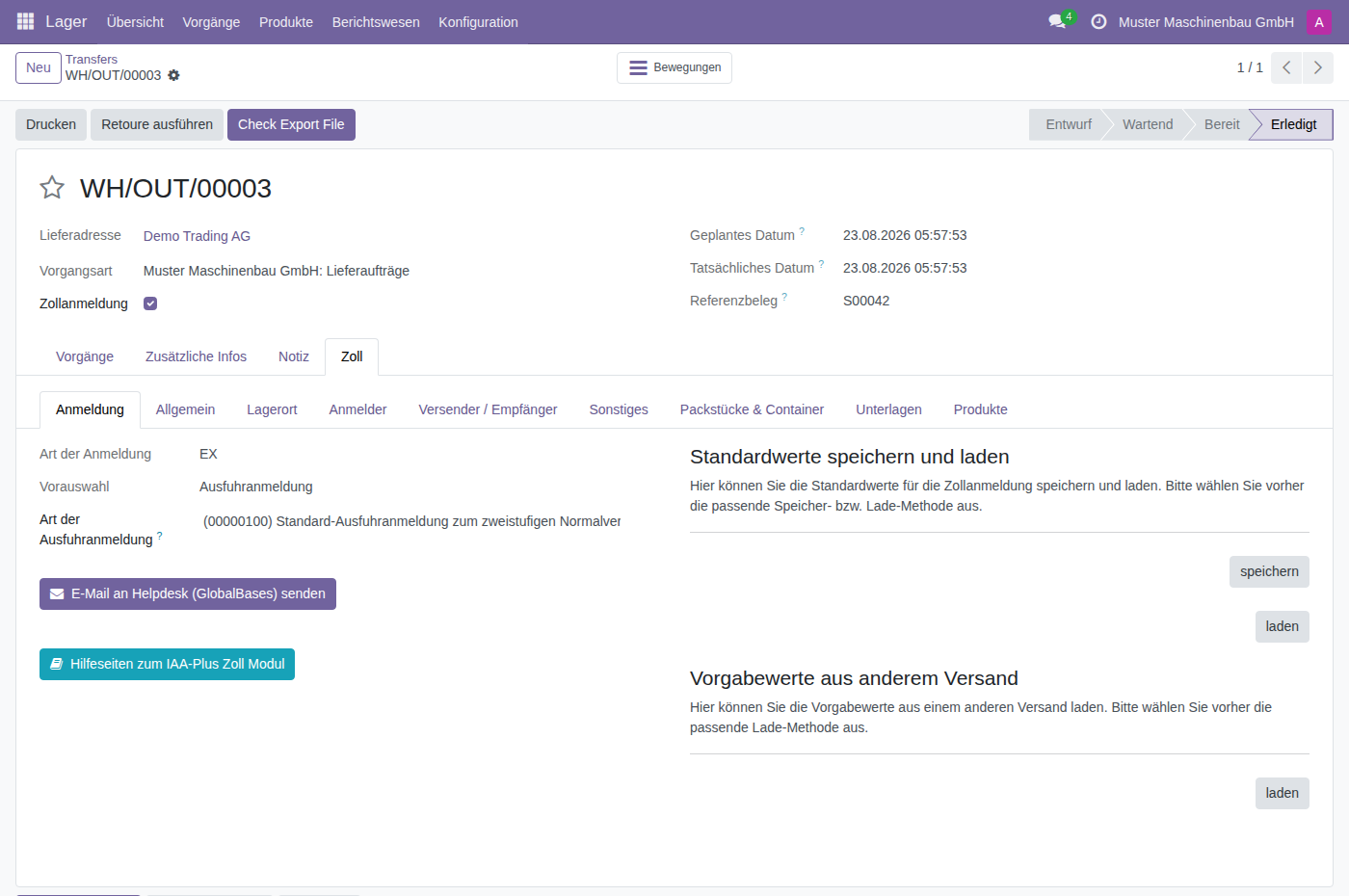Screen dimensions: 1349x896
Task: Open help tooltip for Referenzbeleg
Action: tap(784, 297)
